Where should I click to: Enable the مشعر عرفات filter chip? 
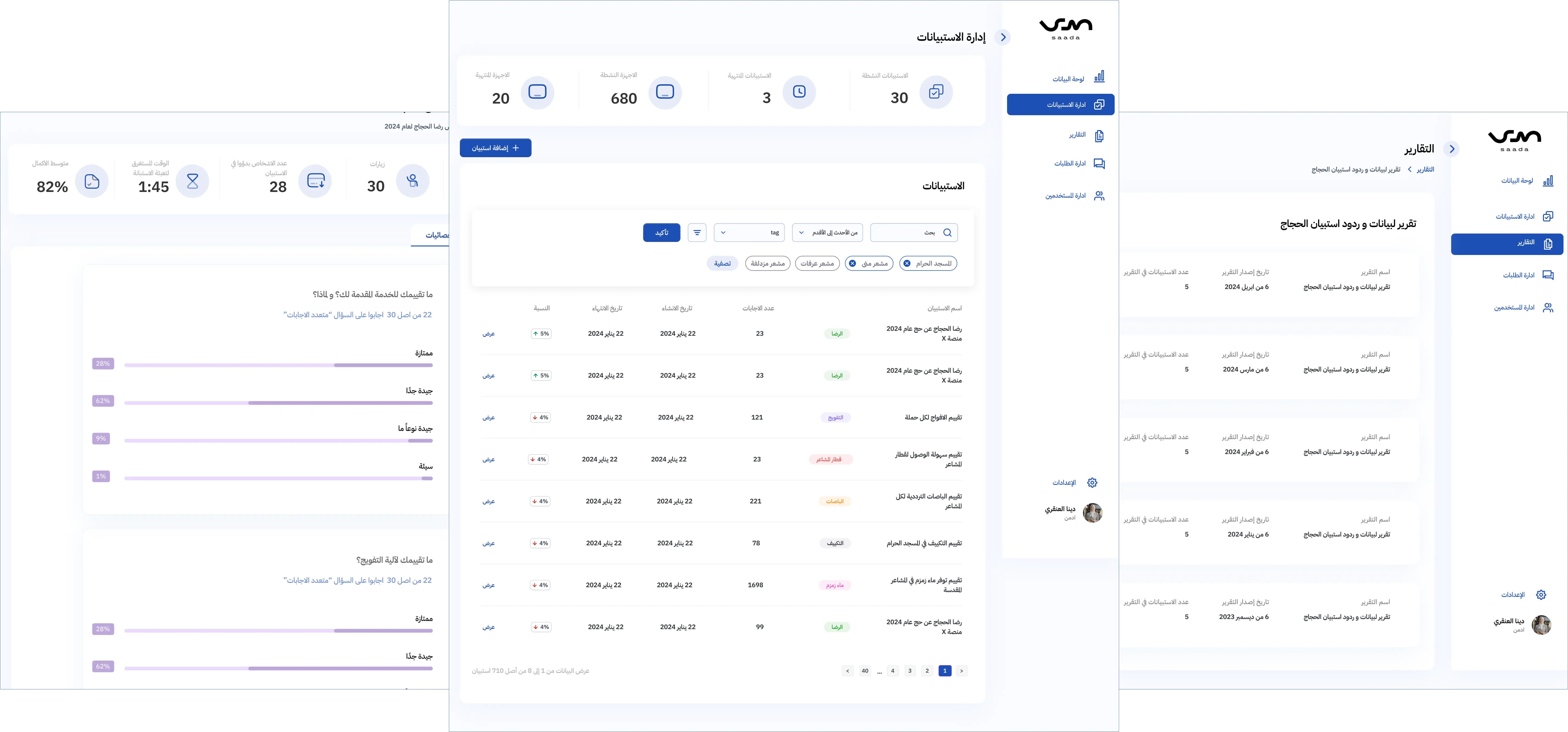pyautogui.click(x=817, y=263)
